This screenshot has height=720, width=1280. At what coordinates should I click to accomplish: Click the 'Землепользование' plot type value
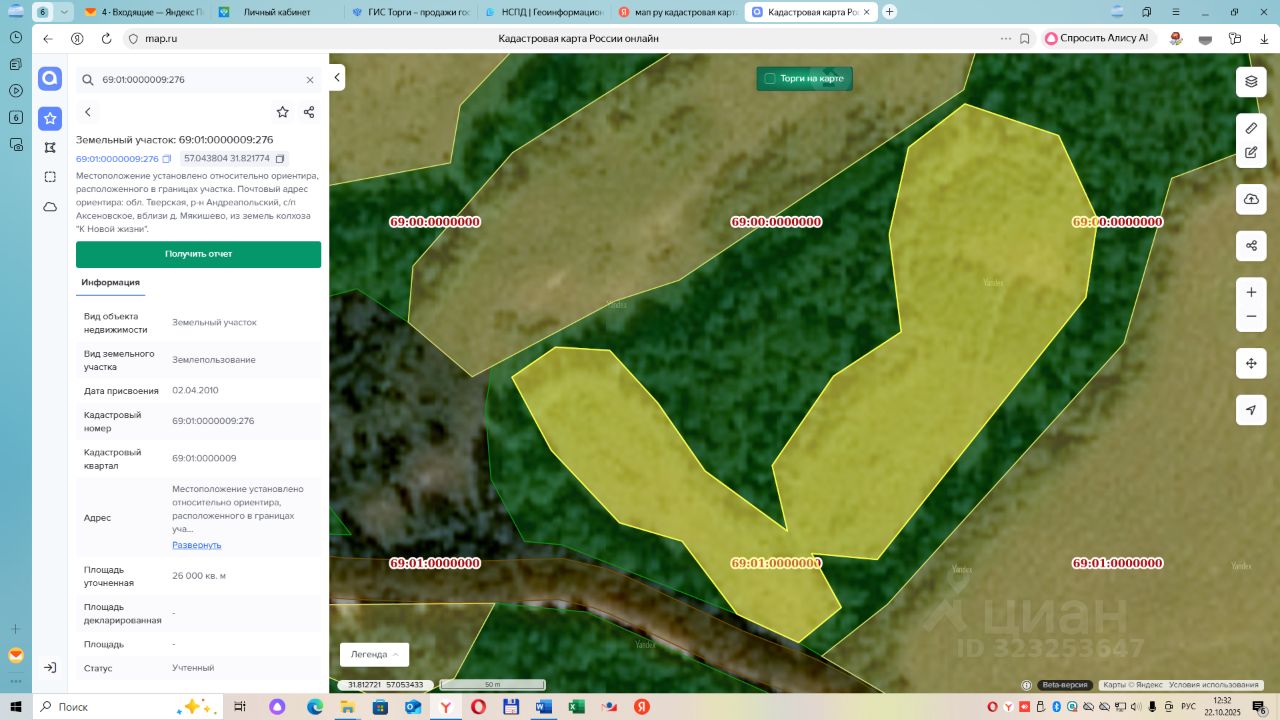(214, 360)
